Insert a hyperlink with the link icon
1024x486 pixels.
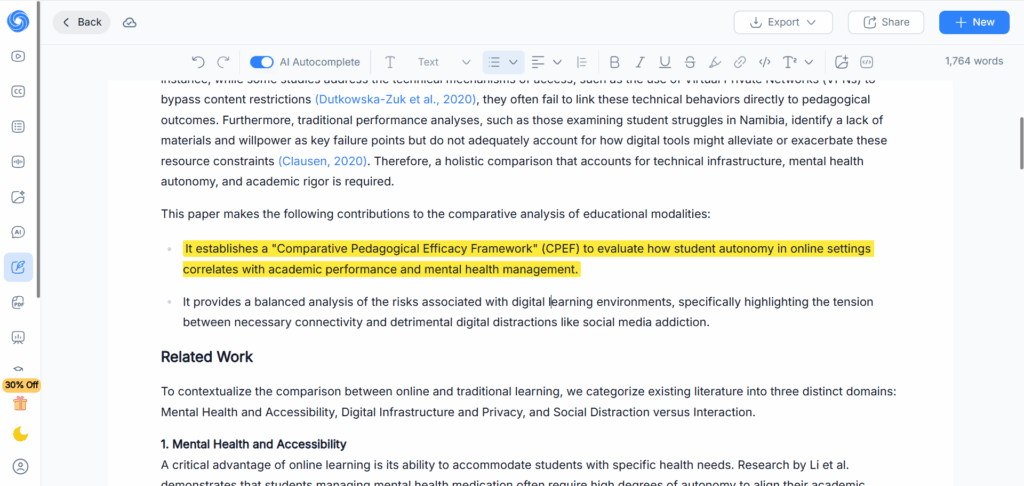coord(740,62)
